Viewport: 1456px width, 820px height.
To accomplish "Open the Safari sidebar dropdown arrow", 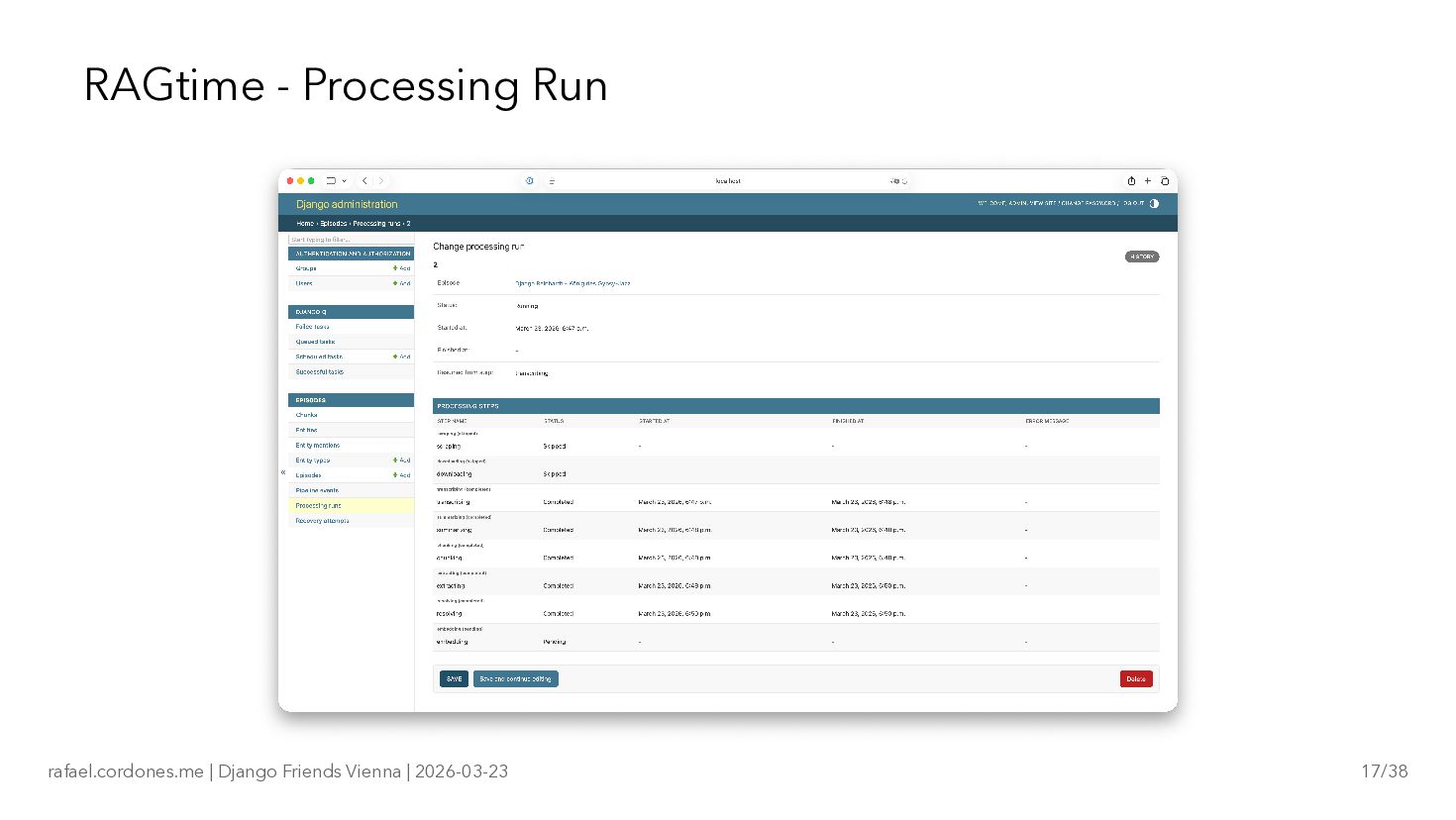I will (345, 181).
